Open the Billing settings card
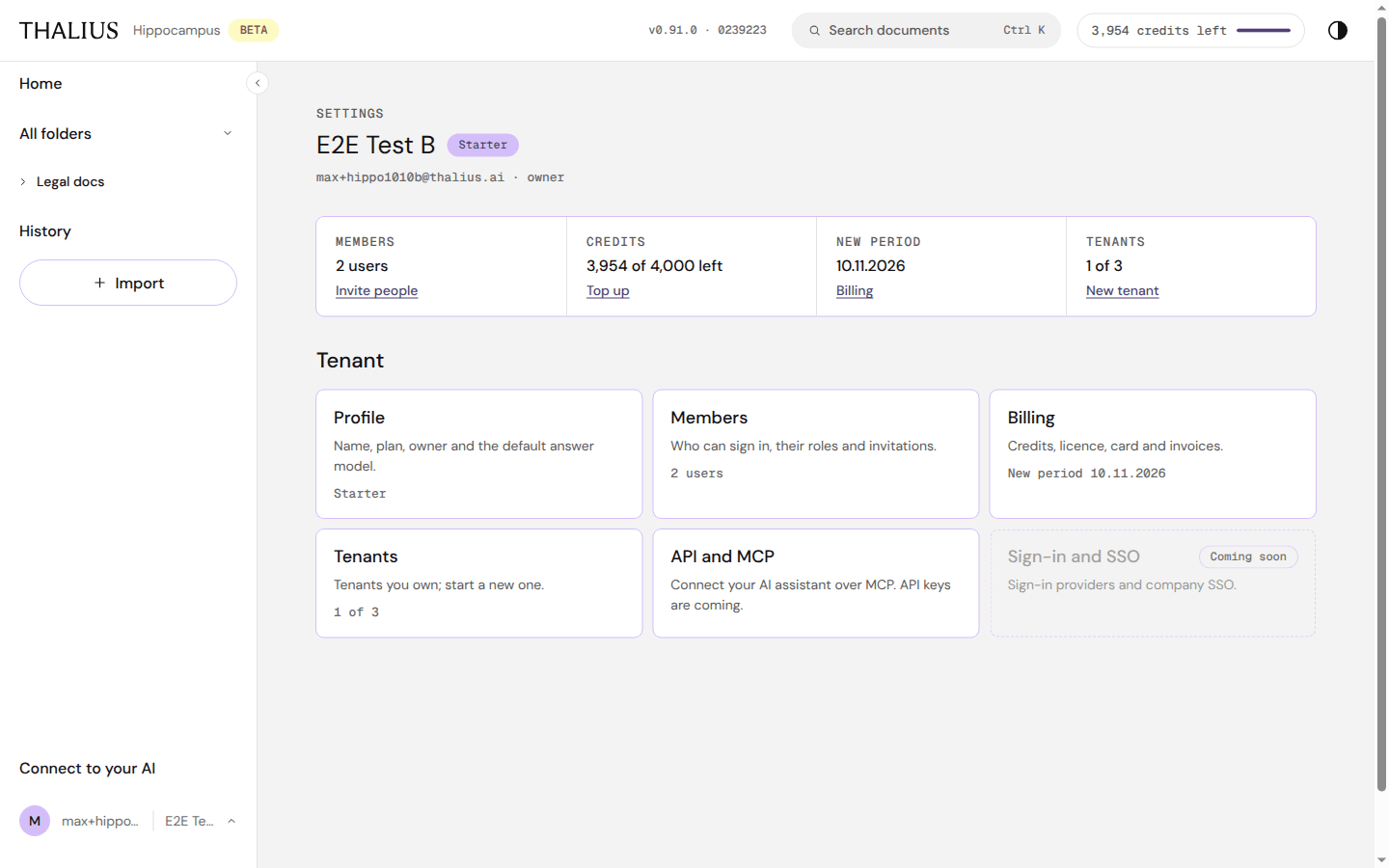Image resolution: width=1389 pixels, height=868 pixels. [x=1153, y=454]
